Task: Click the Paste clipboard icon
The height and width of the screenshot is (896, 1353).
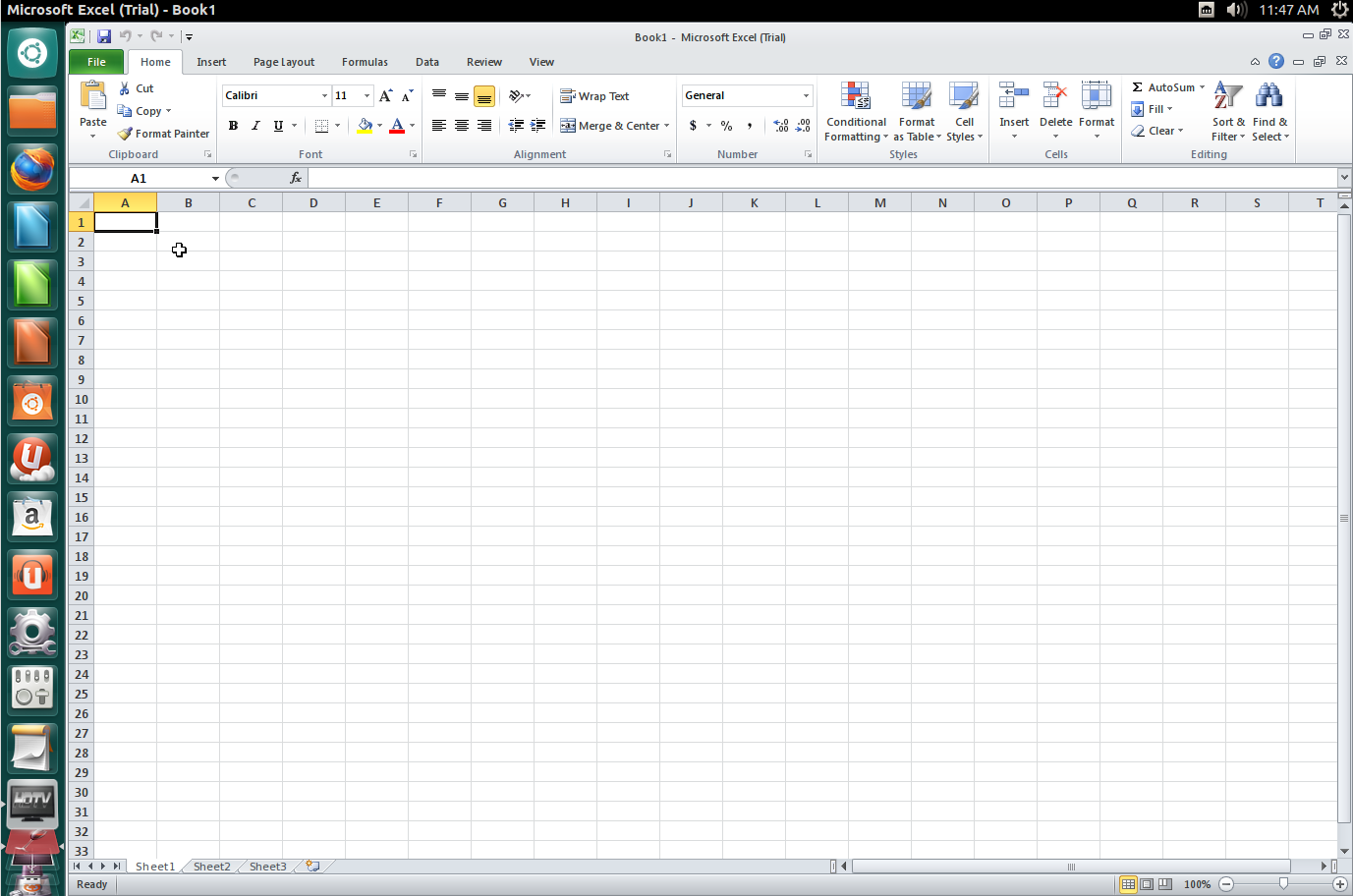Action: (93, 96)
